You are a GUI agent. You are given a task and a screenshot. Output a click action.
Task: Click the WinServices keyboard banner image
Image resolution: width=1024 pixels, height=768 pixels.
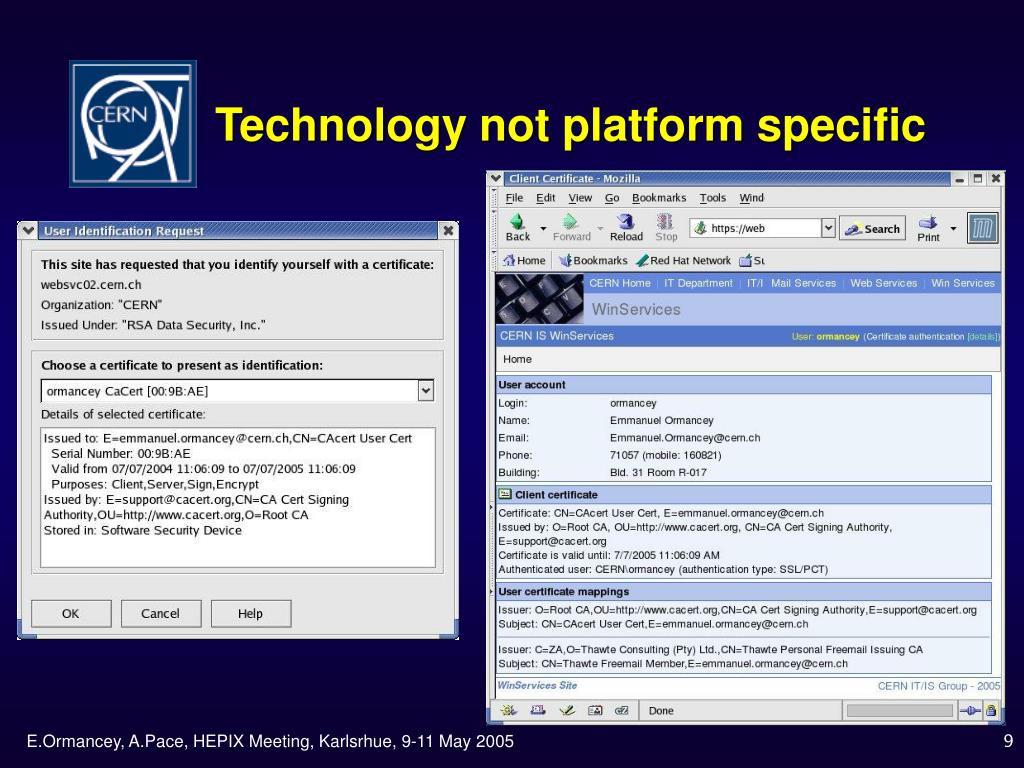pyautogui.click(x=539, y=298)
